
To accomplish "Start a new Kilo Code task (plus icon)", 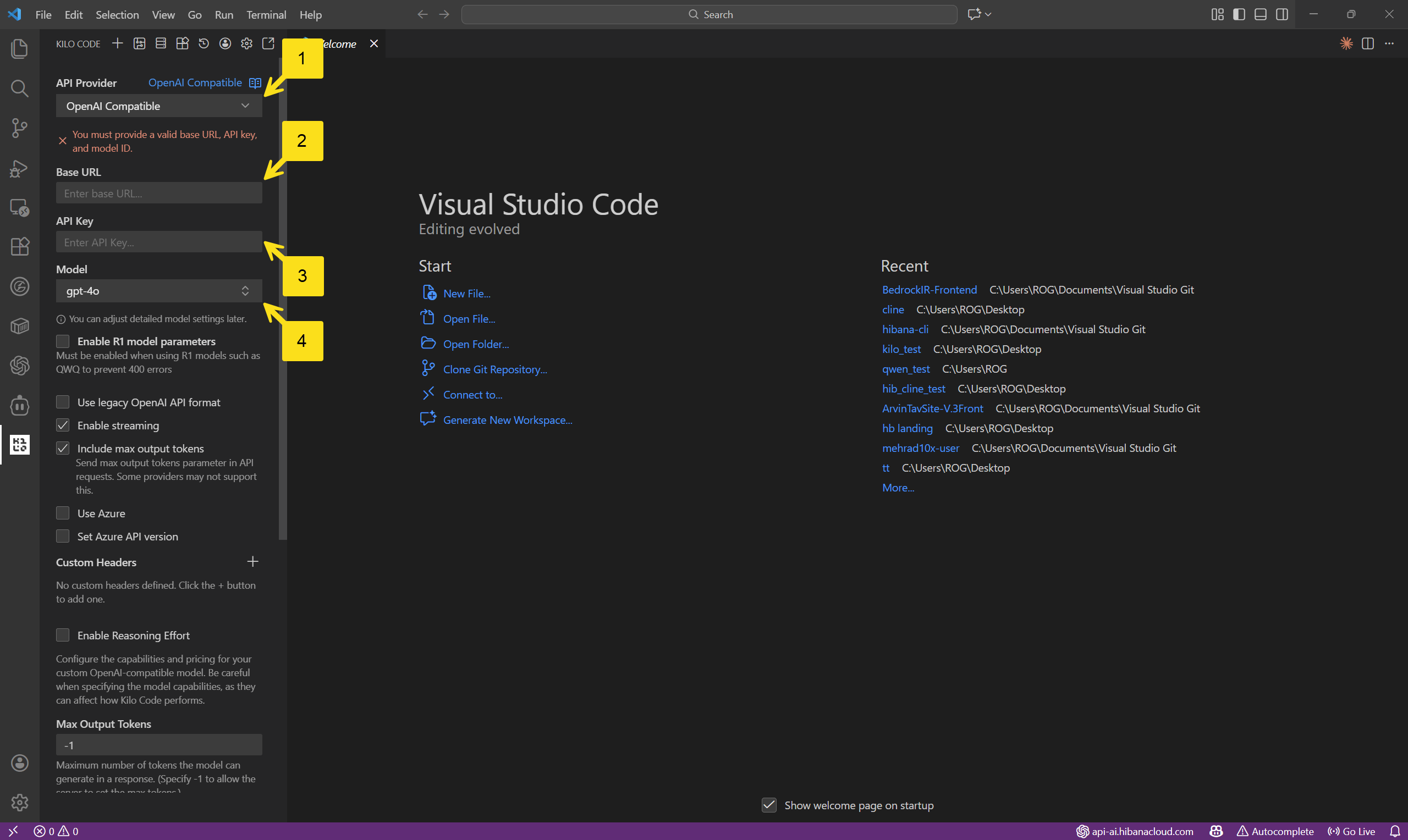I will tap(117, 43).
